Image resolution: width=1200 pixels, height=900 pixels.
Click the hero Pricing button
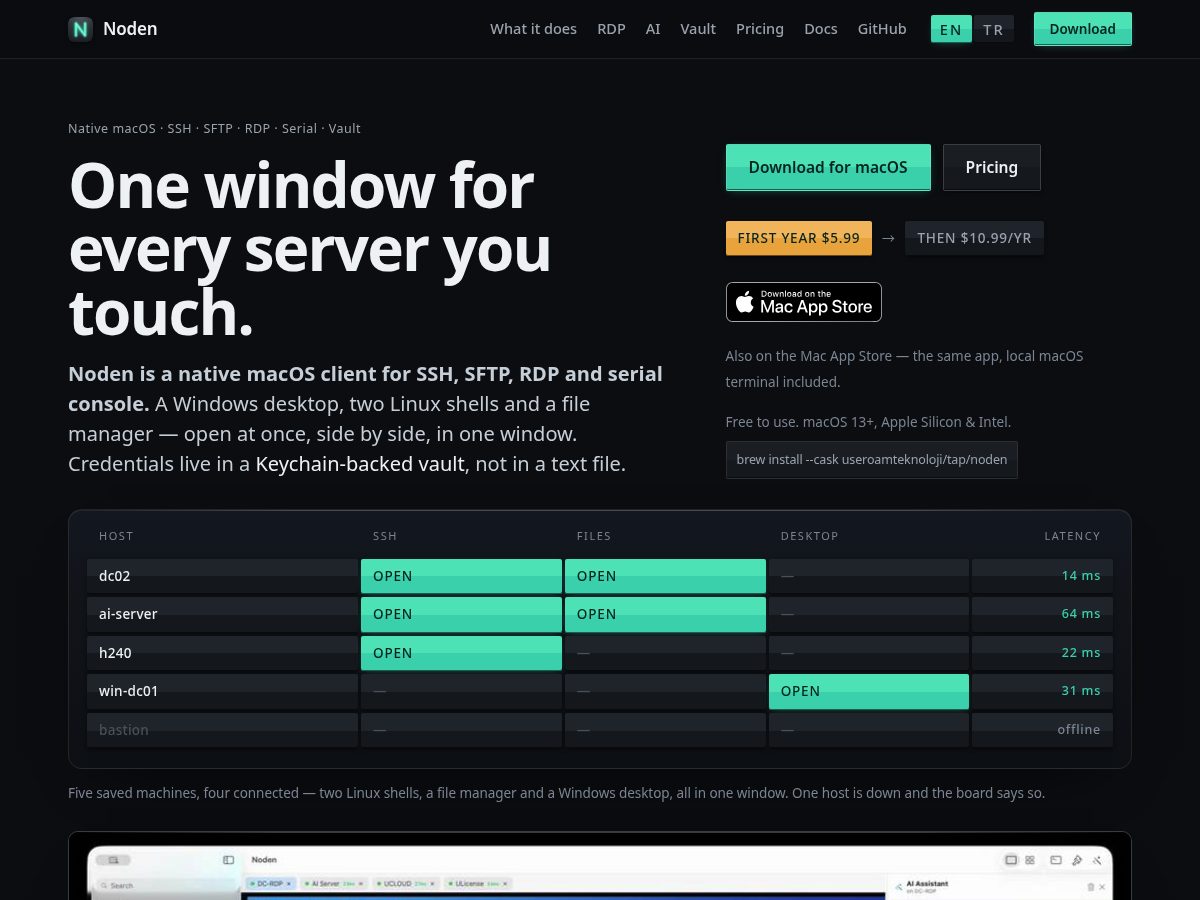click(992, 167)
